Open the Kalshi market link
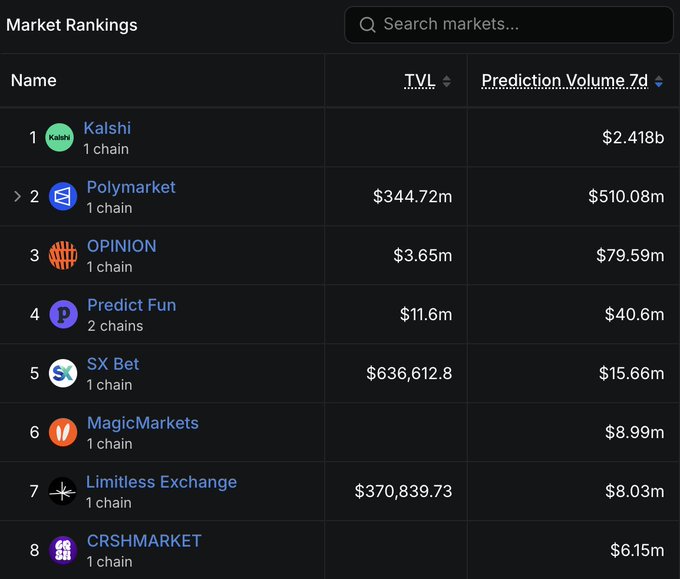Viewport: 680px width, 579px height. pyautogui.click(x=107, y=128)
